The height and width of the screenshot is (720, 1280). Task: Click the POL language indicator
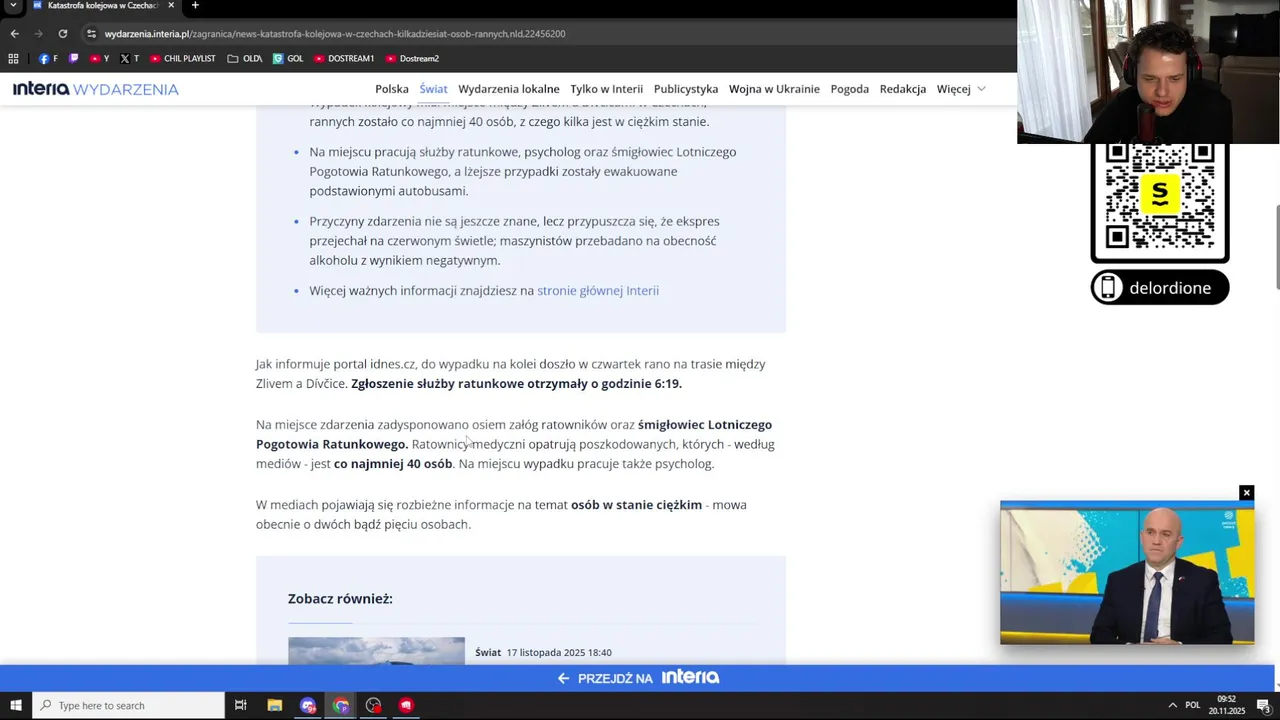tap(1193, 706)
